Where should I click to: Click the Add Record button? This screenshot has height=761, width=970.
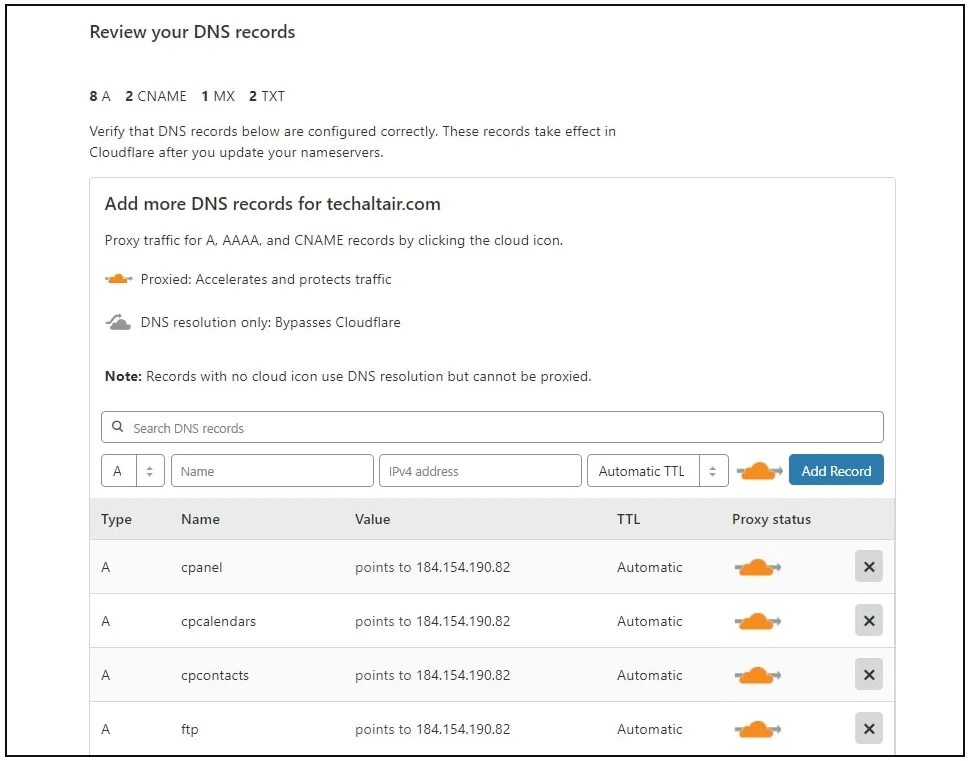[x=836, y=470]
